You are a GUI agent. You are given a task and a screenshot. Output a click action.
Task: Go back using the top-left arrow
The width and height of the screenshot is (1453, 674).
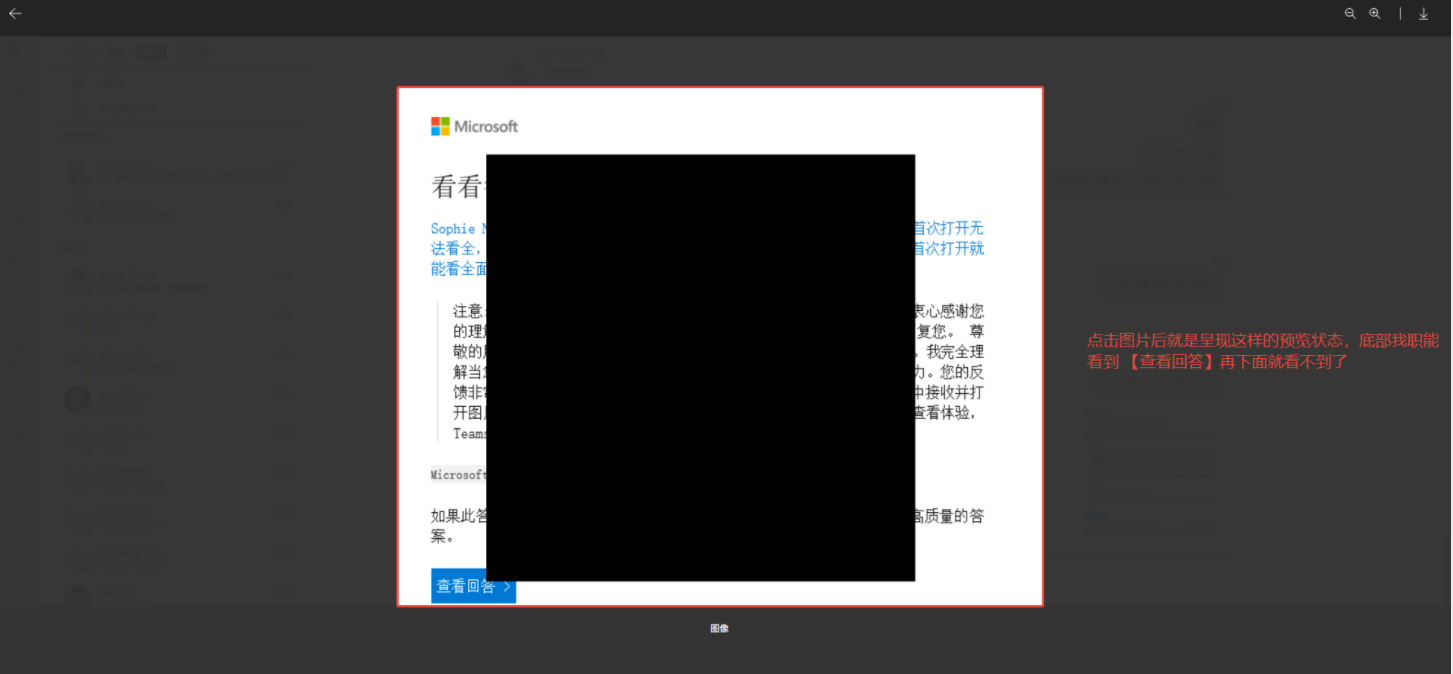pos(15,13)
